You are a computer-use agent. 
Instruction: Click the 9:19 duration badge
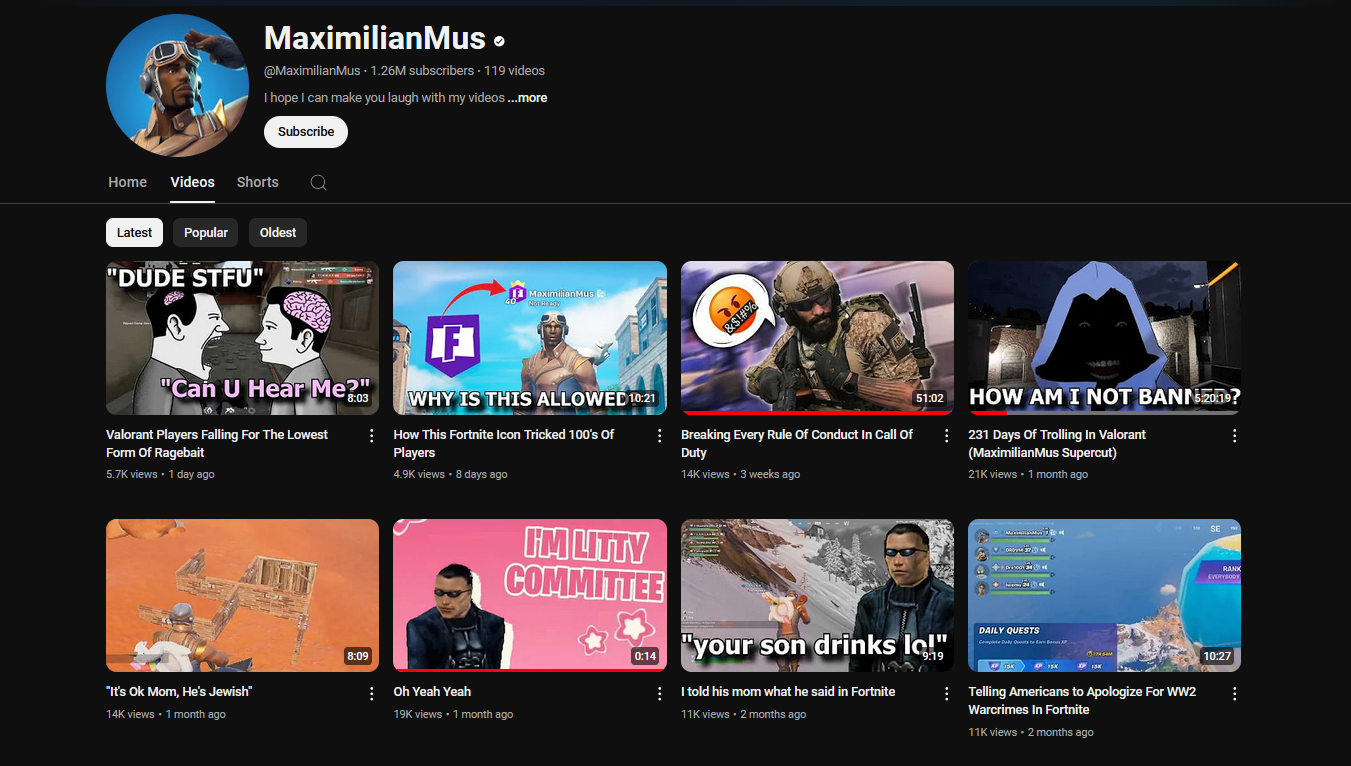932,656
